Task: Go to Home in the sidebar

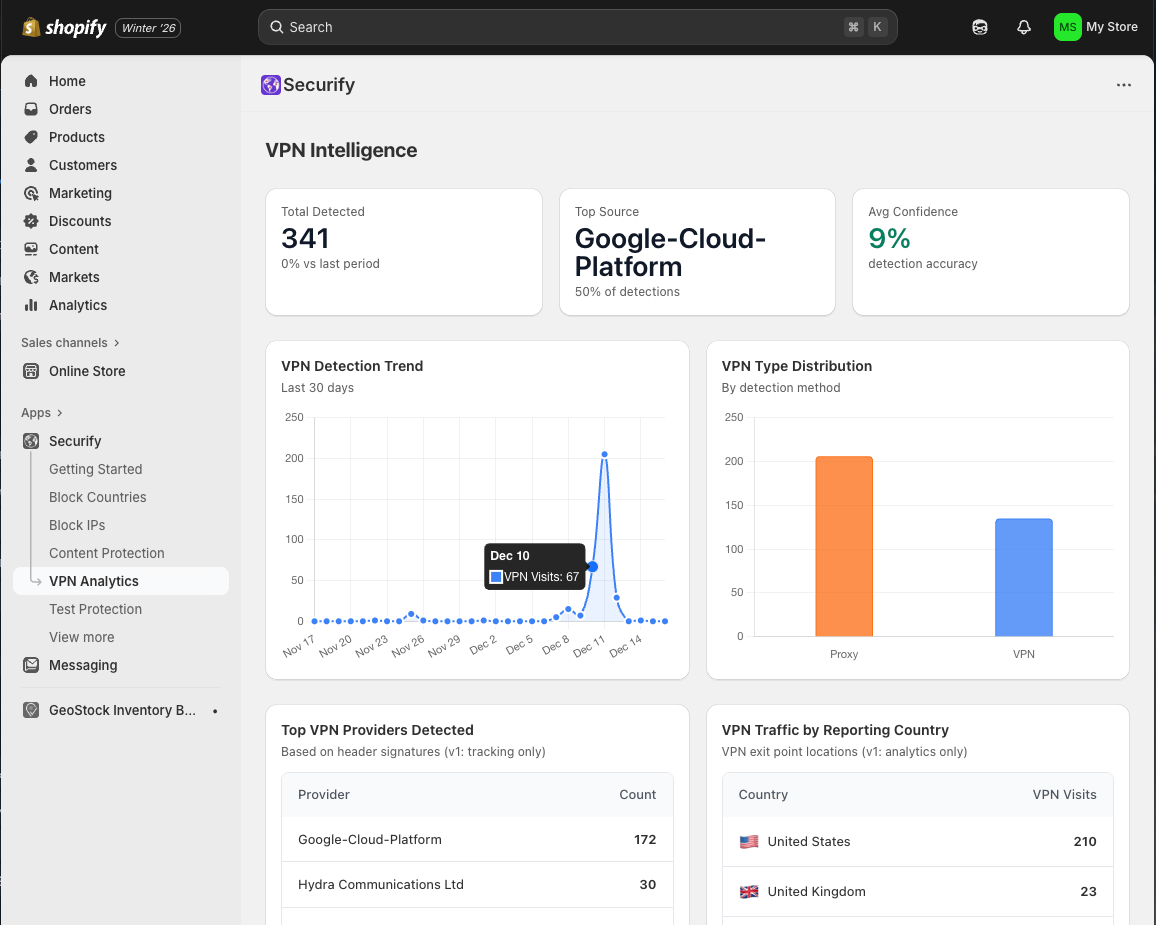Action: pyautogui.click(x=67, y=81)
